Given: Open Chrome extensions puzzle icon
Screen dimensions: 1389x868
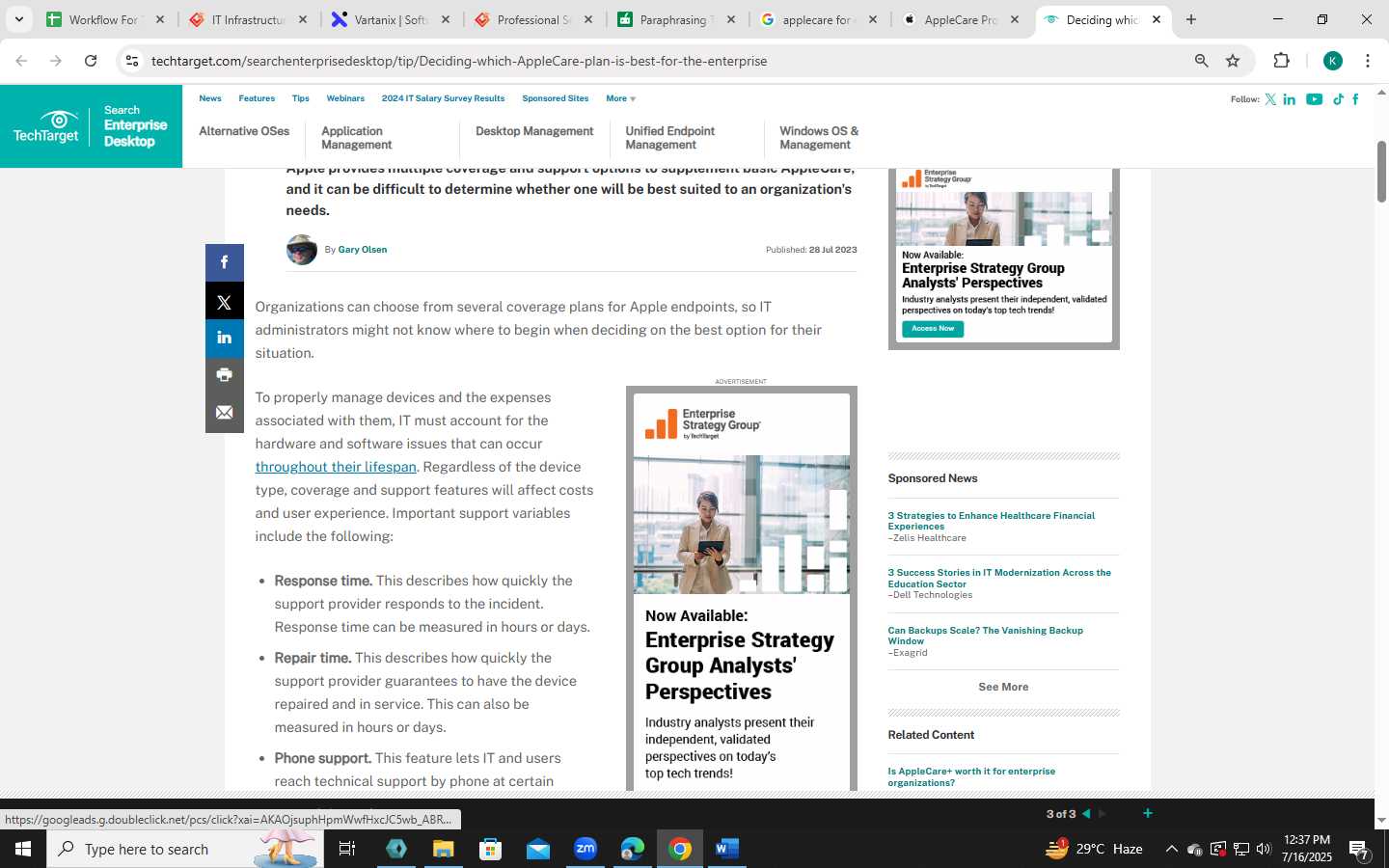Looking at the screenshot, I should (x=1281, y=61).
